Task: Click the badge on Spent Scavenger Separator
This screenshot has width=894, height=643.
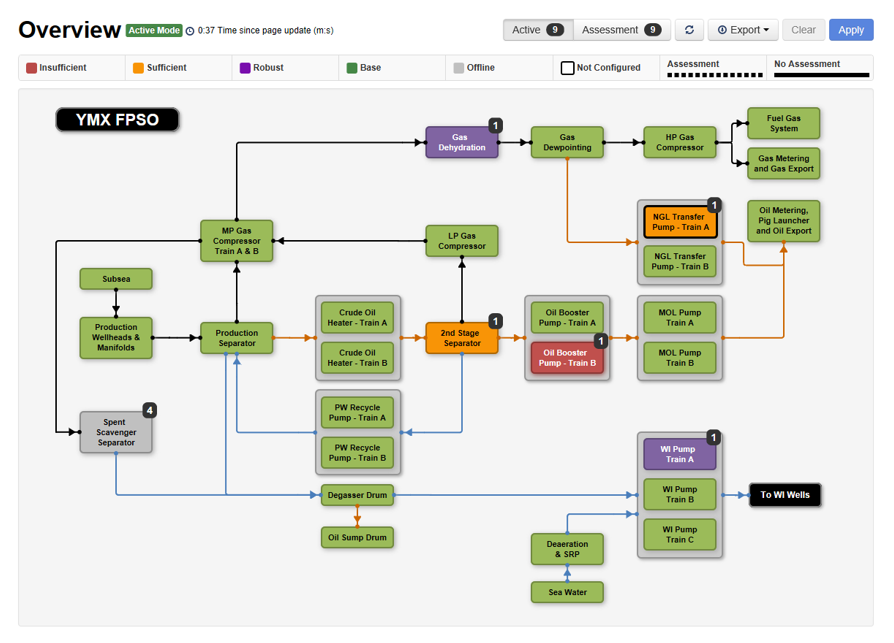Action: pos(149,410)
